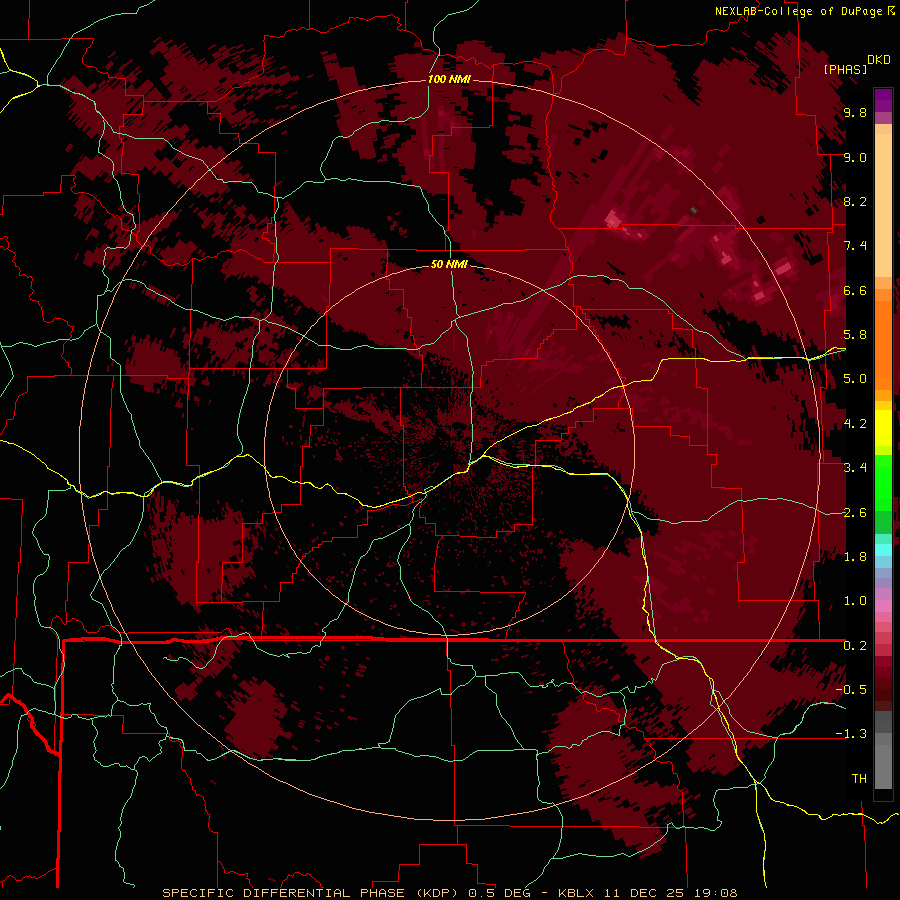This screenshot has height=900, width=900.
Task: Click the 5.0 scale value
Action: tap(855, 379)
